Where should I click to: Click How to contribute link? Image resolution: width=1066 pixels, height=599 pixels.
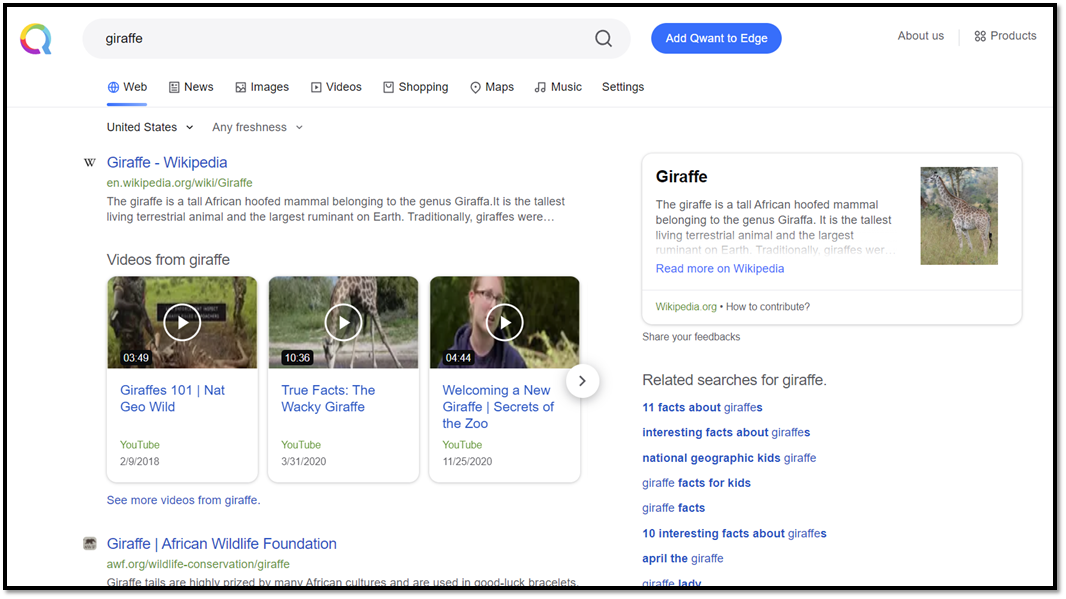click(768, 307)
